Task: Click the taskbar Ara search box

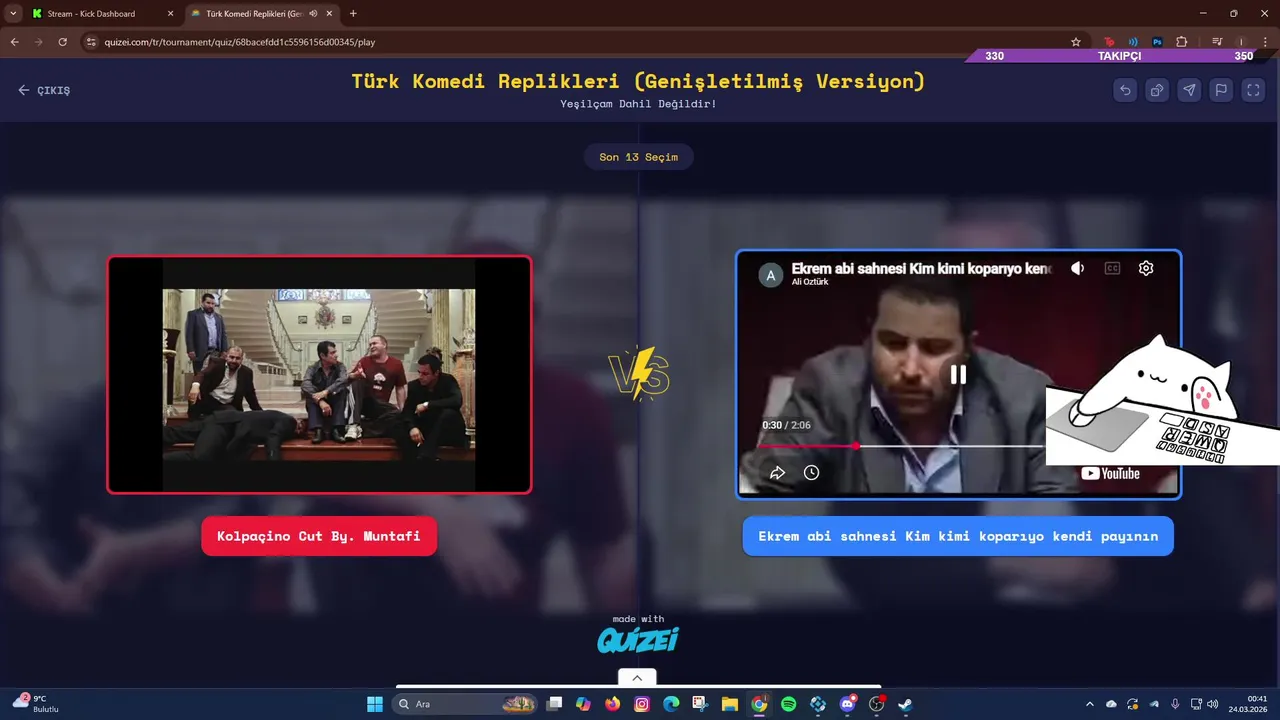Action: 465,704
